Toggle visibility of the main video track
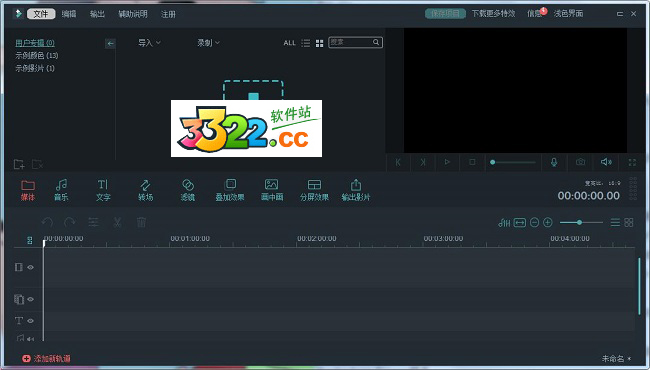 [x=31, y=267]
